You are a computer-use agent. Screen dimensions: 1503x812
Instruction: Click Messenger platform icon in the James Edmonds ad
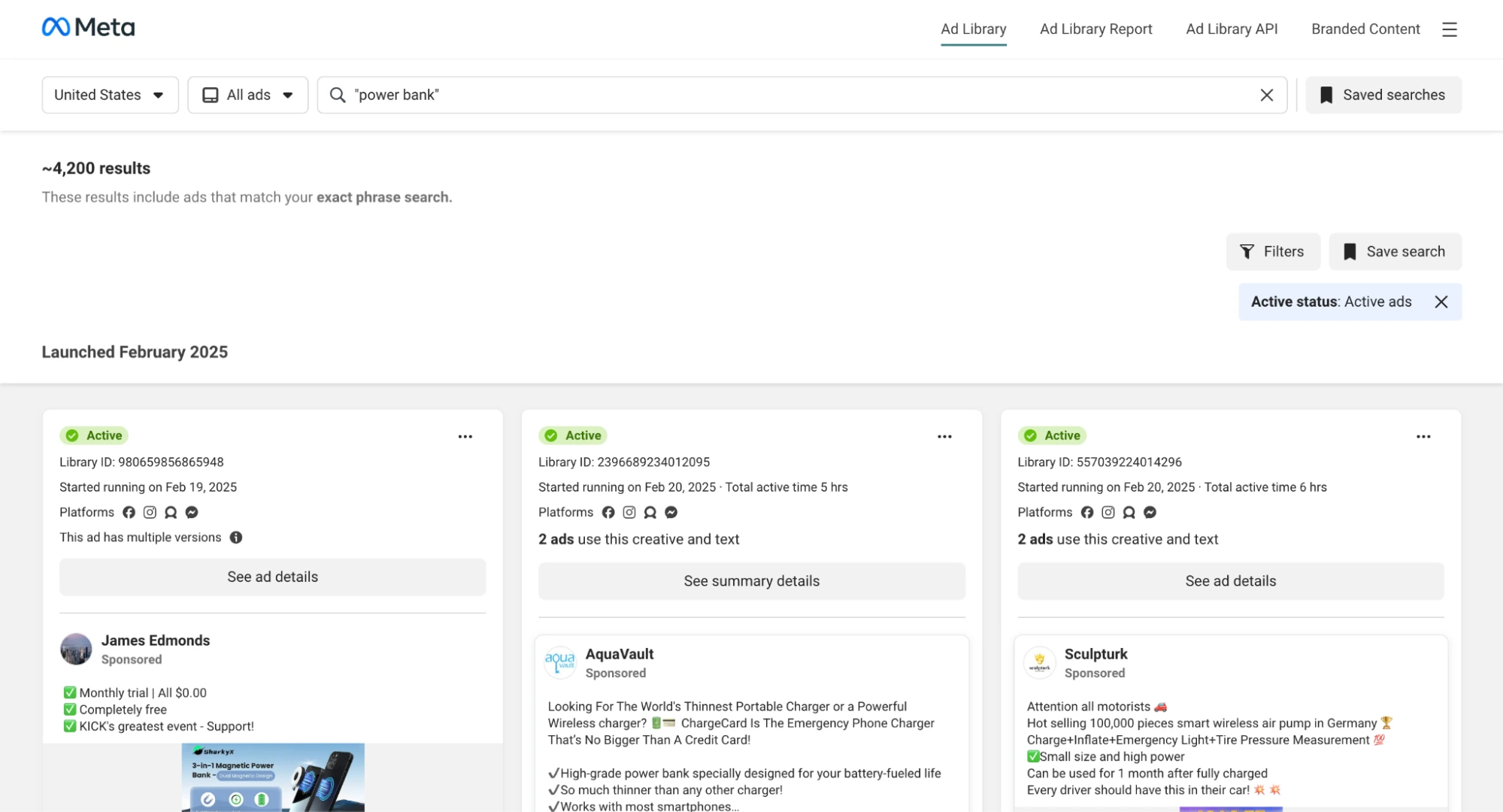pos(192,512)
